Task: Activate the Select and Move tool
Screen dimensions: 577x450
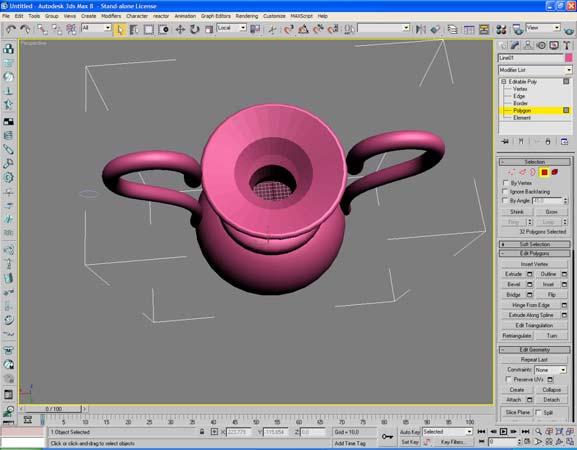Action: (180, 29)
